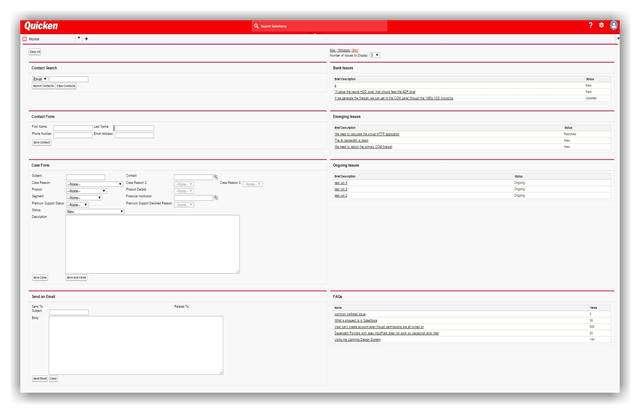Expand the Email search type dropdown

pyautogui.click(x=40, y=79)
